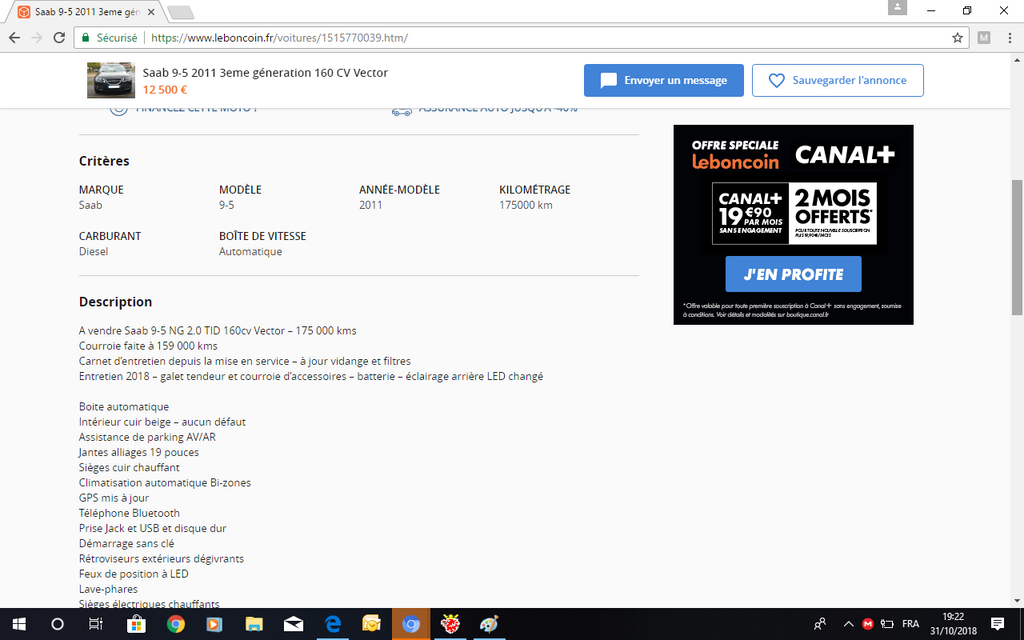
Task: Click the model value 9-5
Action: point(227,205)
